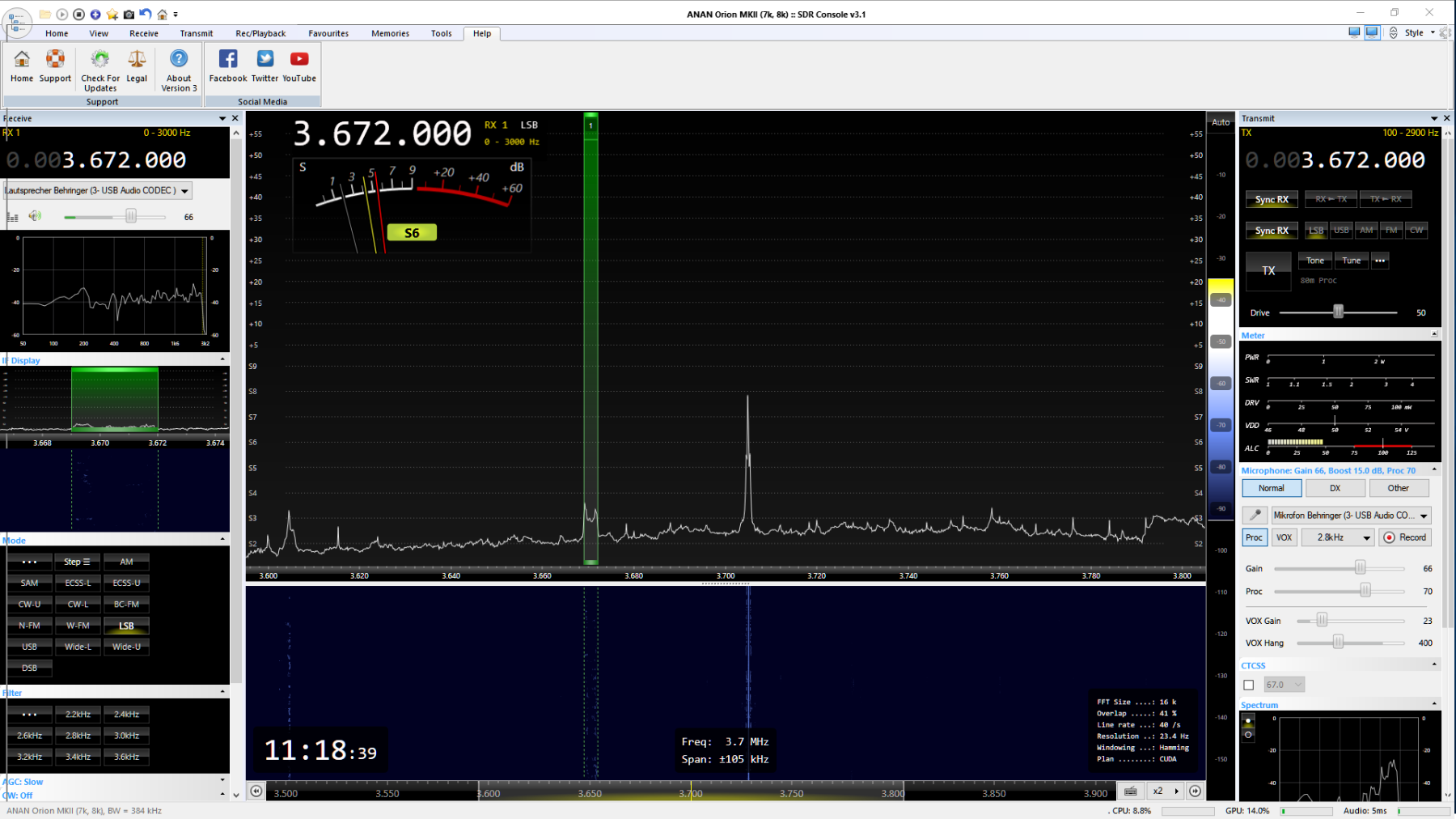Click the blue plus add icon in quick access toolbar

[x=95, y=14]
